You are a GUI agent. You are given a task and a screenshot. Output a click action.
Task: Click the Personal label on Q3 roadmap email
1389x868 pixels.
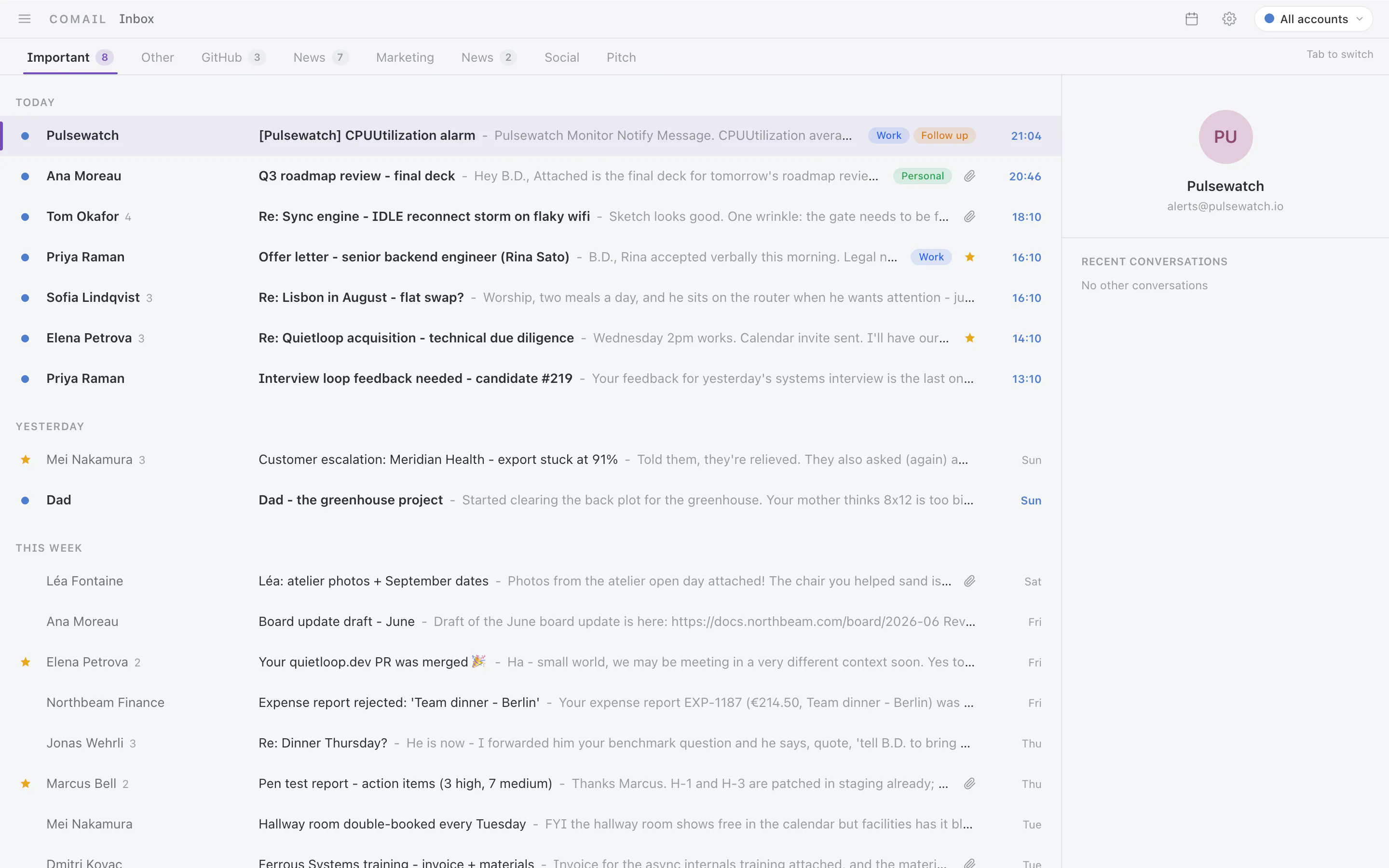pyautogui.click(x=922, y=176)
